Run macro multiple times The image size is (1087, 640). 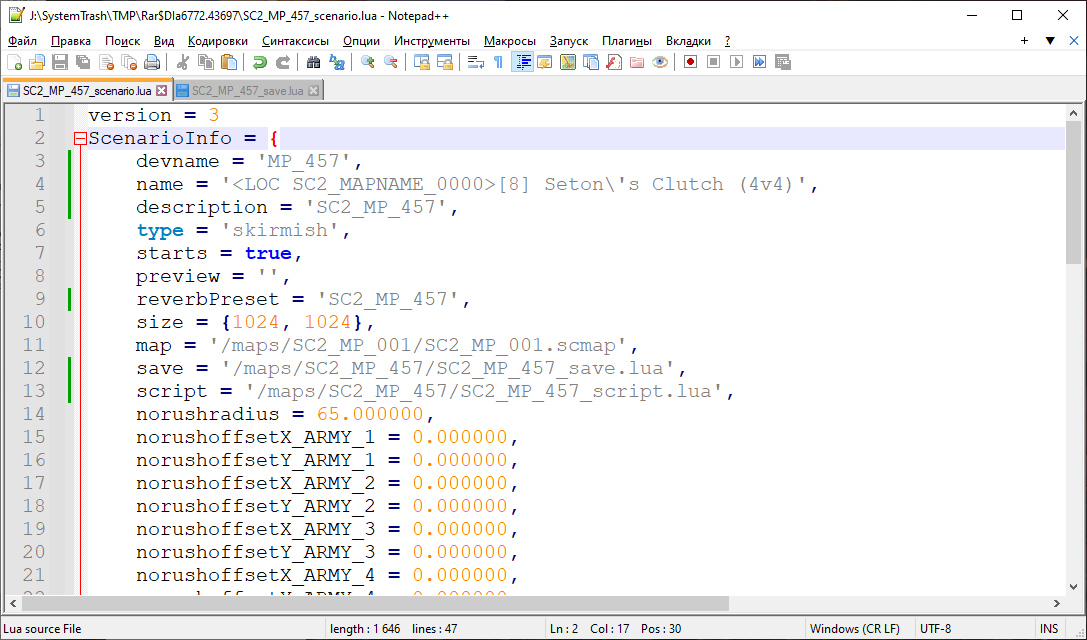[x=760, y=62]
